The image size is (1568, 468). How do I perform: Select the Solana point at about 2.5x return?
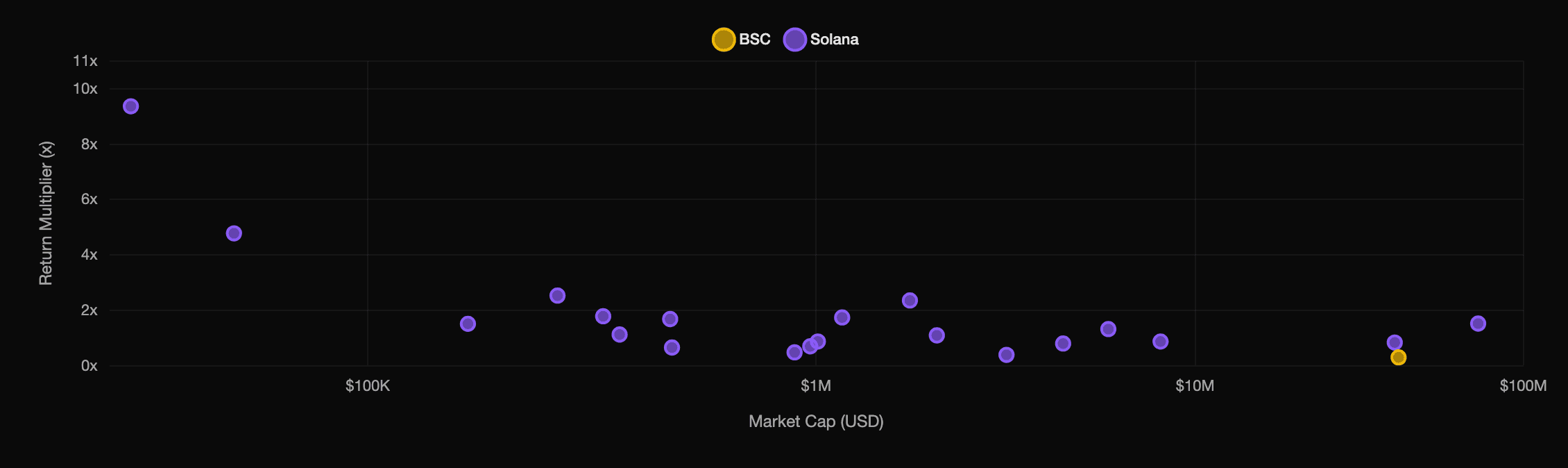click(557, 296)
